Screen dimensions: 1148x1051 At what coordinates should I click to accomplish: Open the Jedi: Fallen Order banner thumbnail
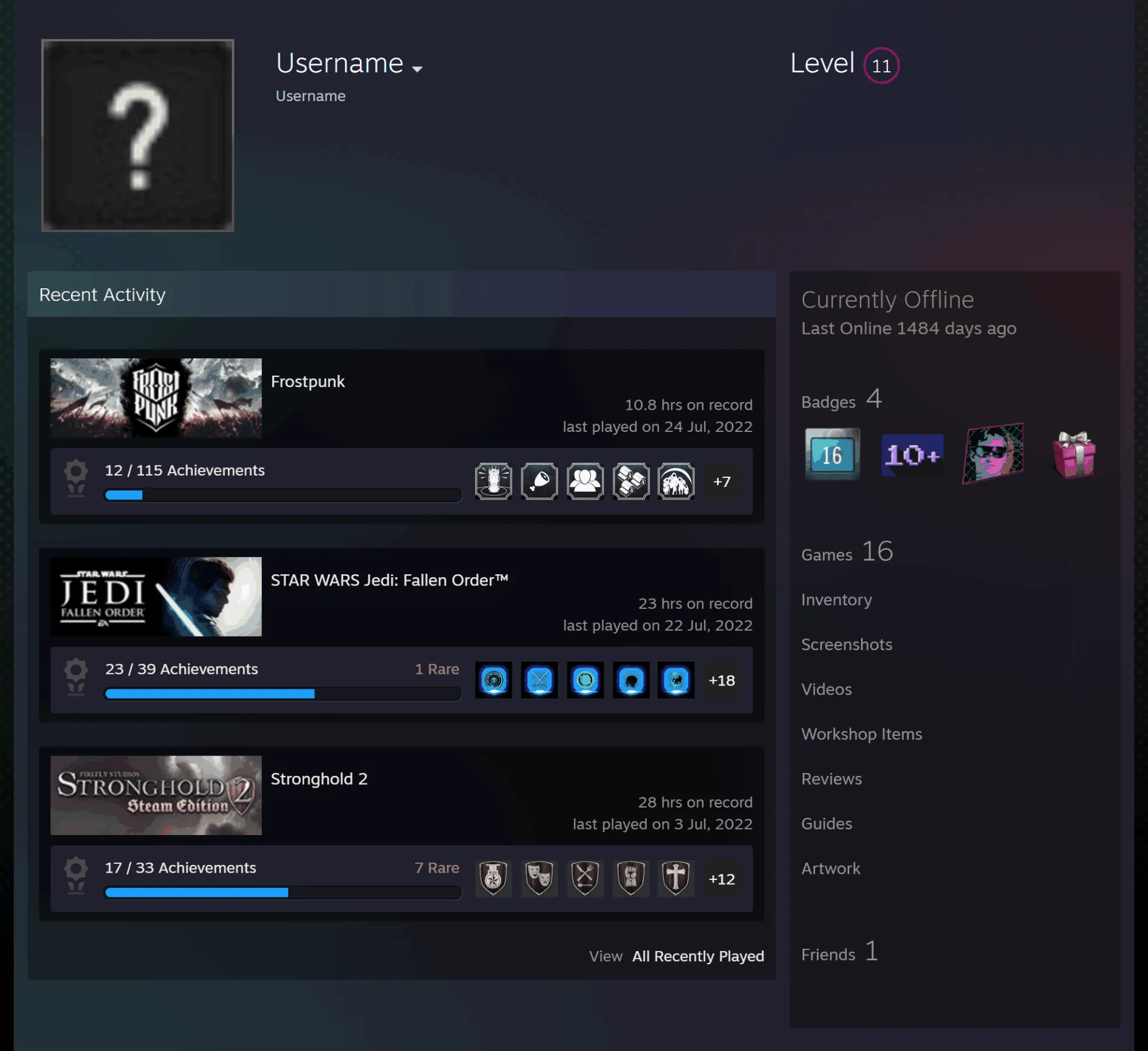[x=156, y=596]
